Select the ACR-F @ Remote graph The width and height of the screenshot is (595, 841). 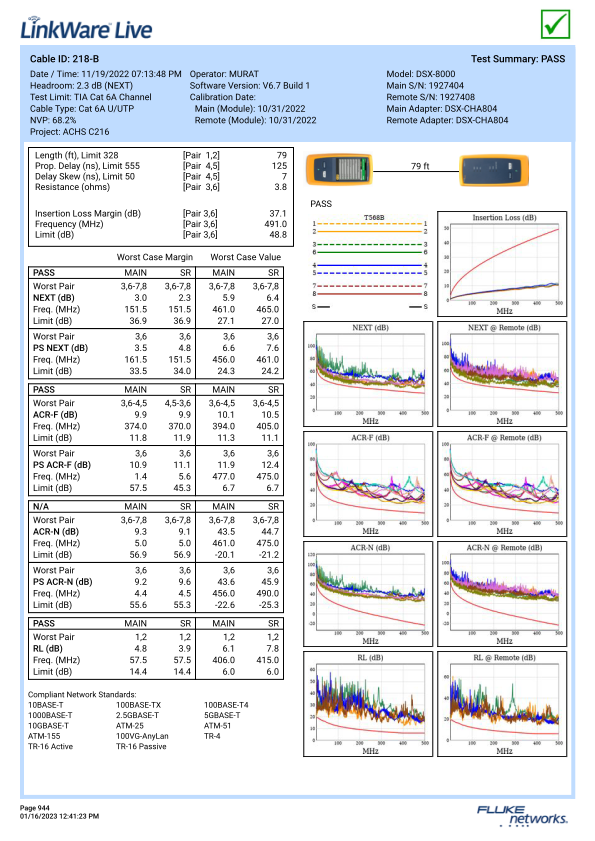(x=502, y=484)
